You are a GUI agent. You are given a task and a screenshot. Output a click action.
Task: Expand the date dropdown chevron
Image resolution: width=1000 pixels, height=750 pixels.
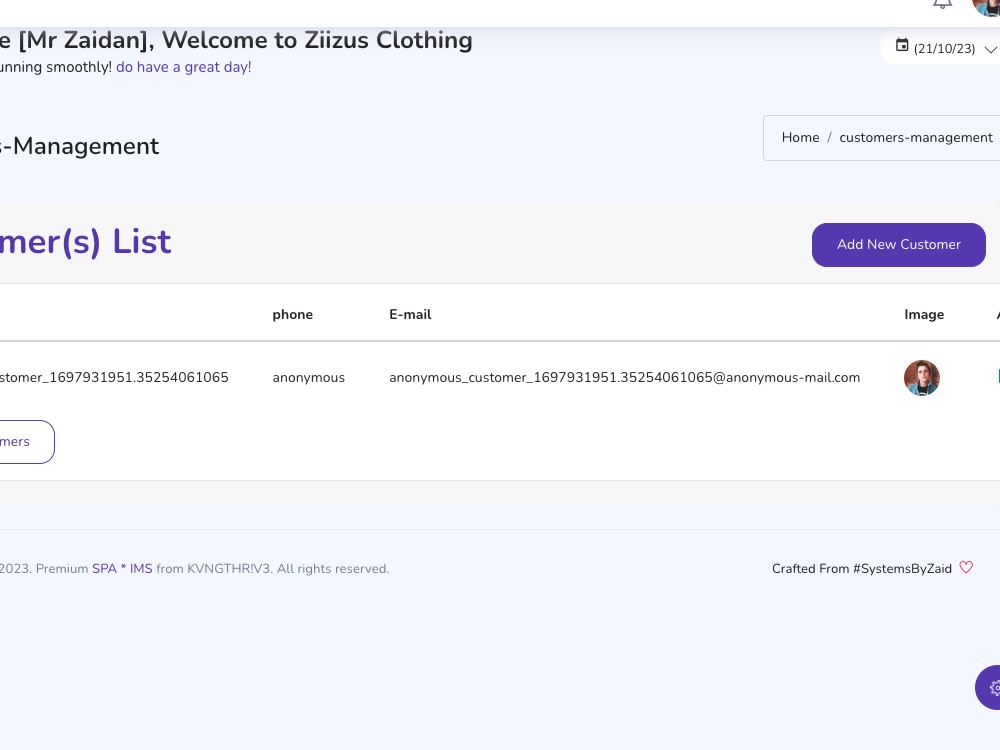tap(990, 49)
